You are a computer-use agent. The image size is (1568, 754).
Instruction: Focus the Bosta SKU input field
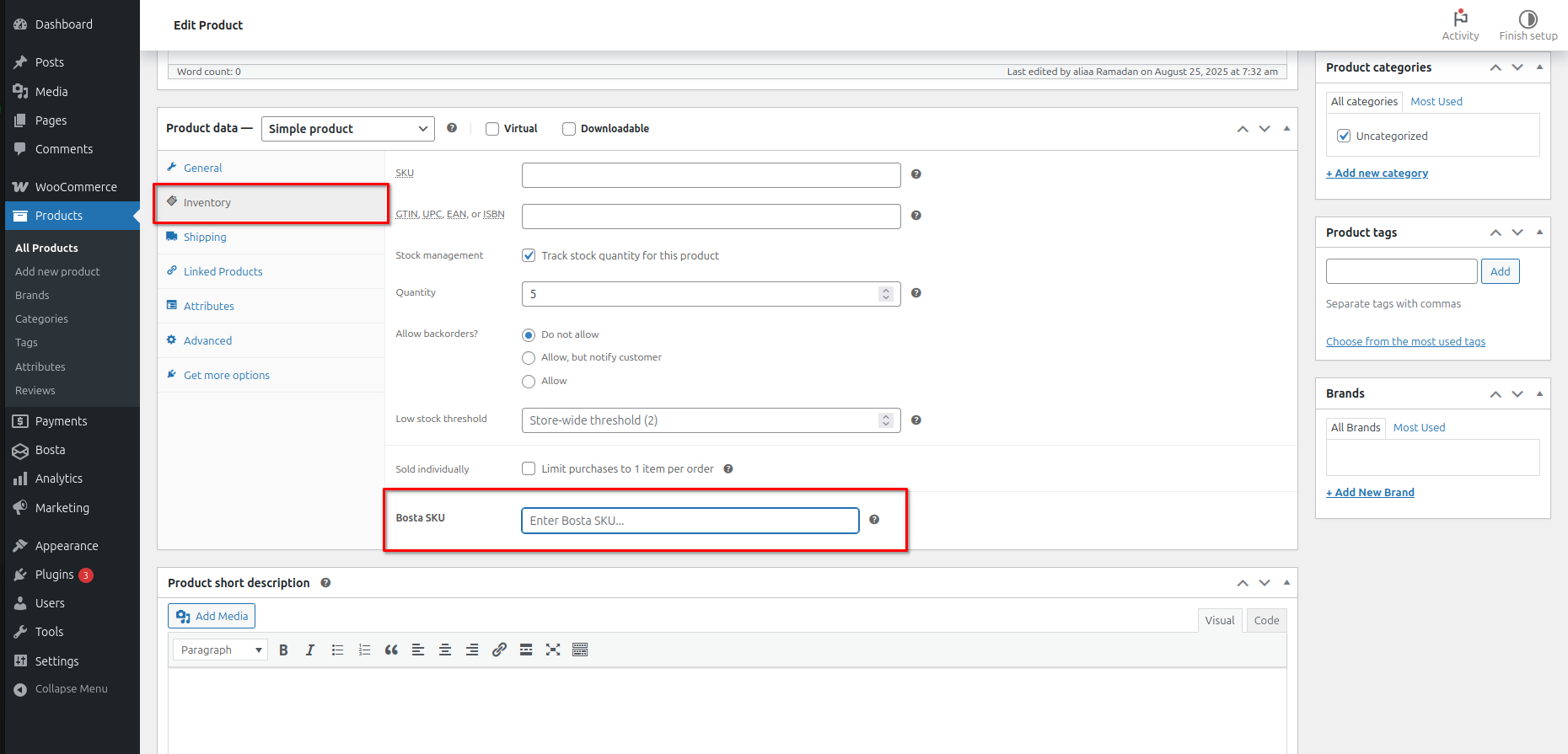pos(690,521)
